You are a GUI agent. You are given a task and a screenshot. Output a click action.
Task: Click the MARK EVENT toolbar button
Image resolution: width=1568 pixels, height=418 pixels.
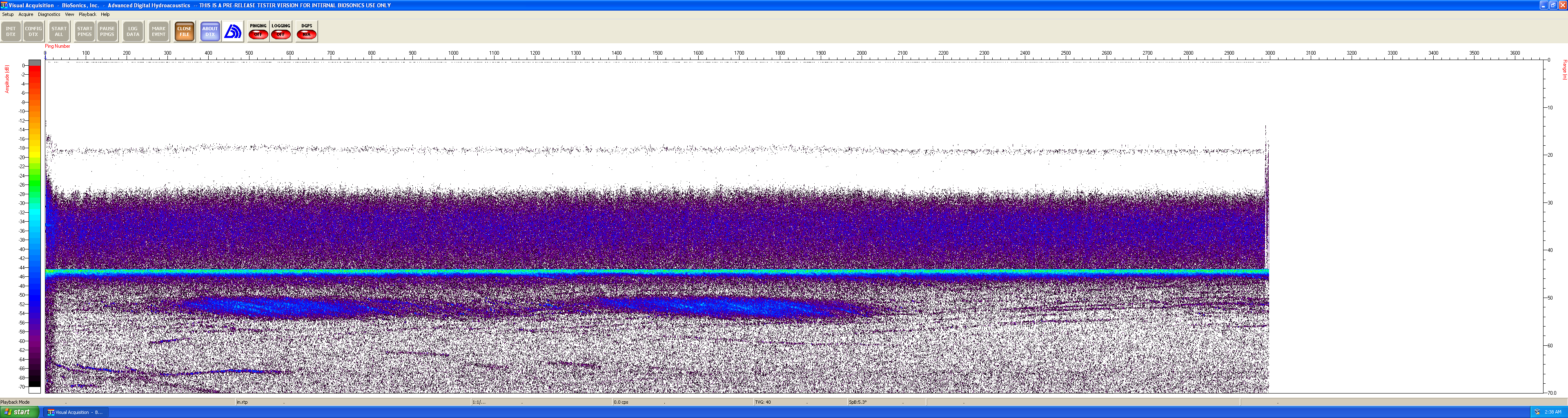tap(159, 32)
